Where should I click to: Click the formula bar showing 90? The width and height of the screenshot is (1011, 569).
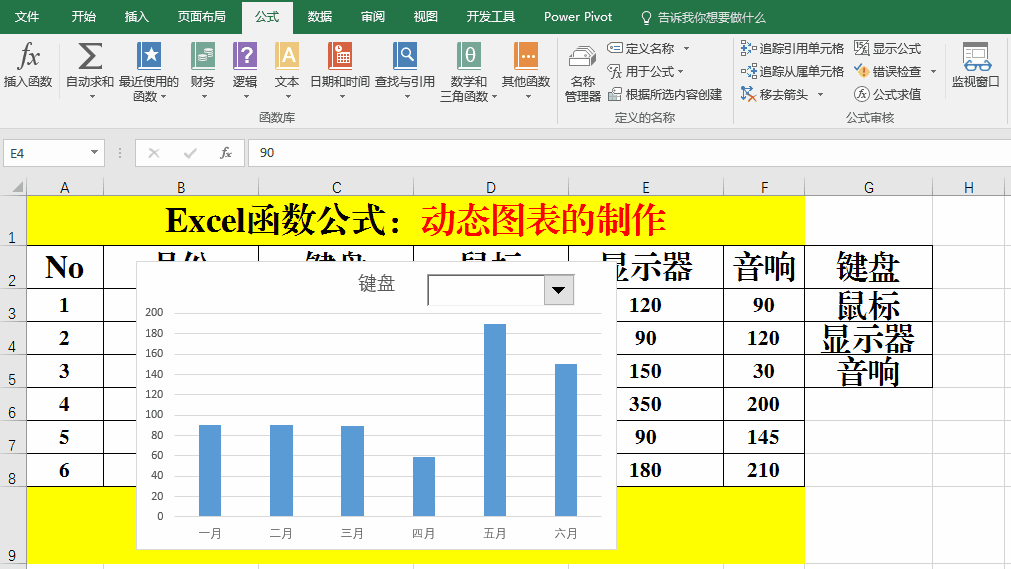coord(629,153)
